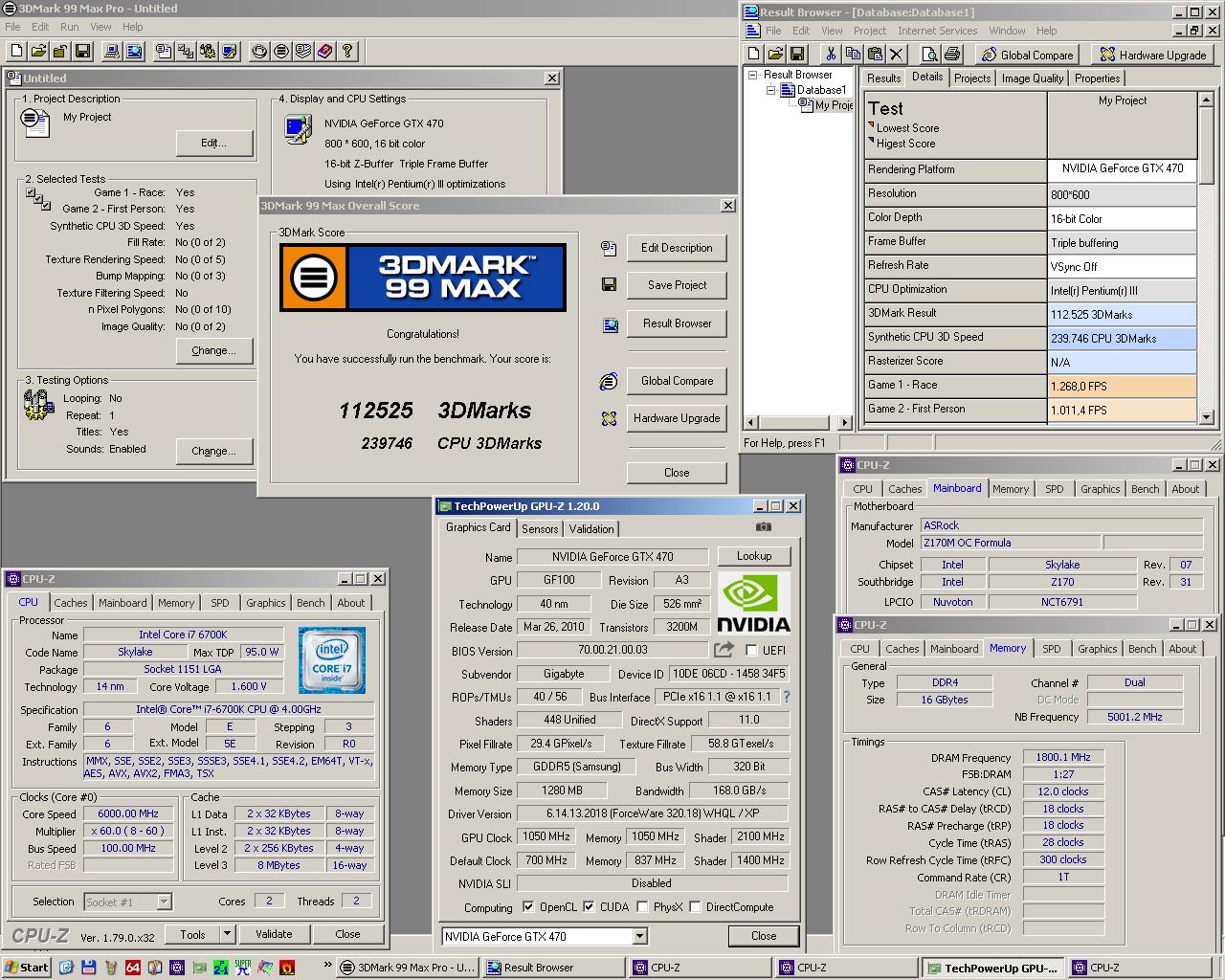The image size is (1225, 980).
Task: Click the Hardware Upgrade icon in score dialog
Action: point(609,418)
